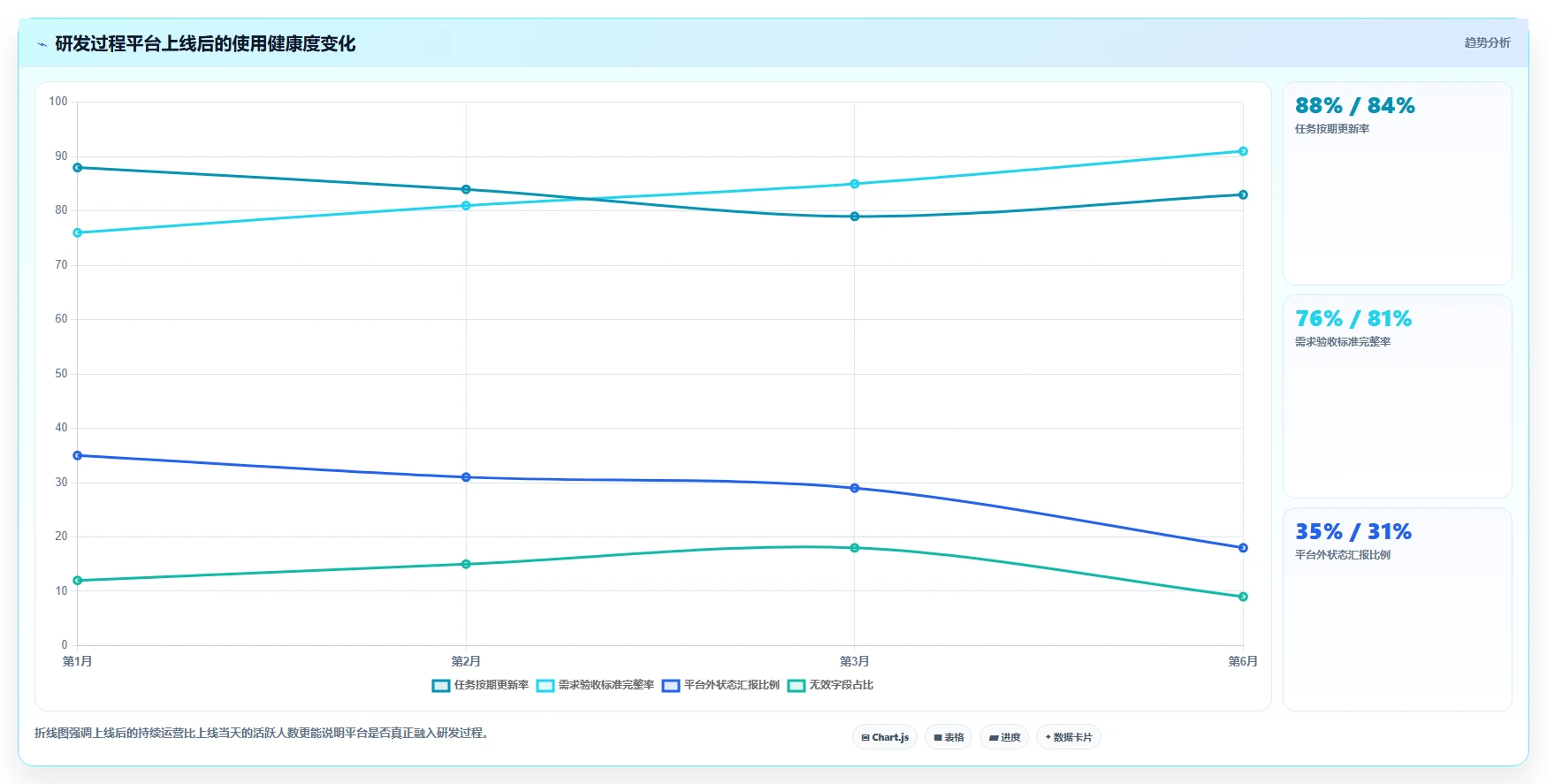The width and height of the screenshot is (1547, 784).
Task: Click the Chart.js tag chip
Action: (885, 737)
